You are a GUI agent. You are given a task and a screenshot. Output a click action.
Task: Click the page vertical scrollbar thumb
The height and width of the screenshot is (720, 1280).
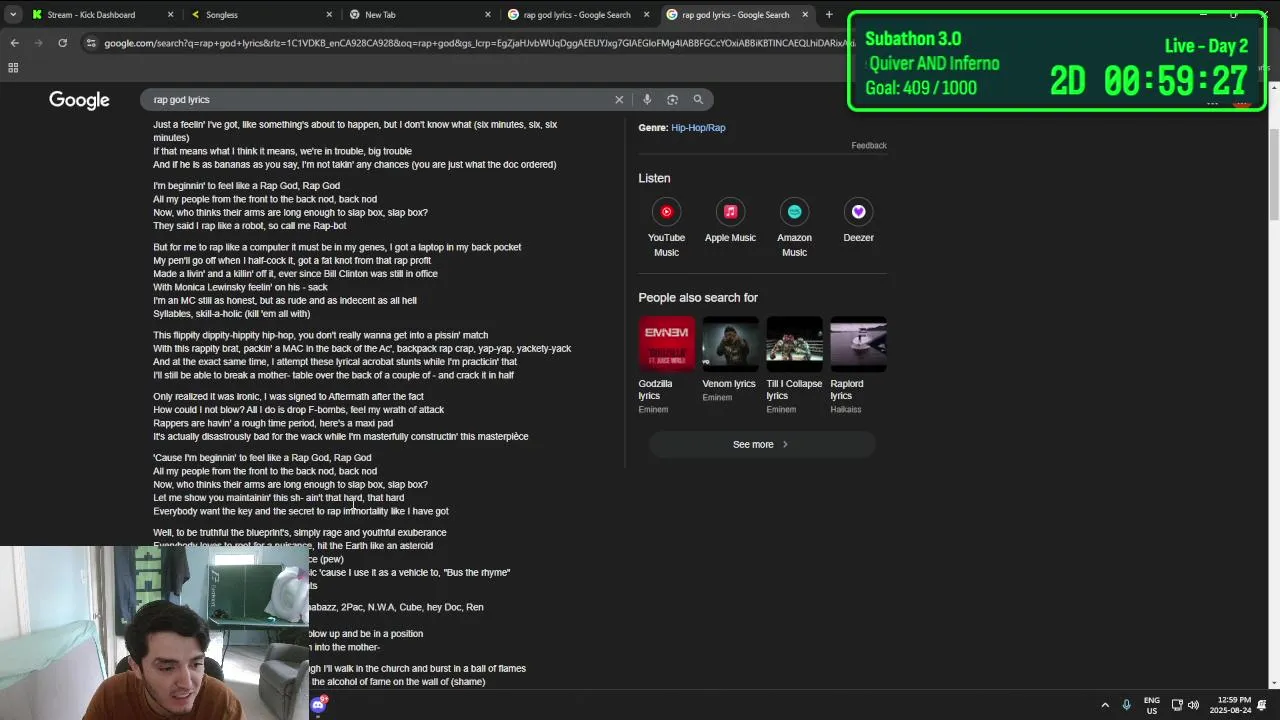tap(1273, 175)
